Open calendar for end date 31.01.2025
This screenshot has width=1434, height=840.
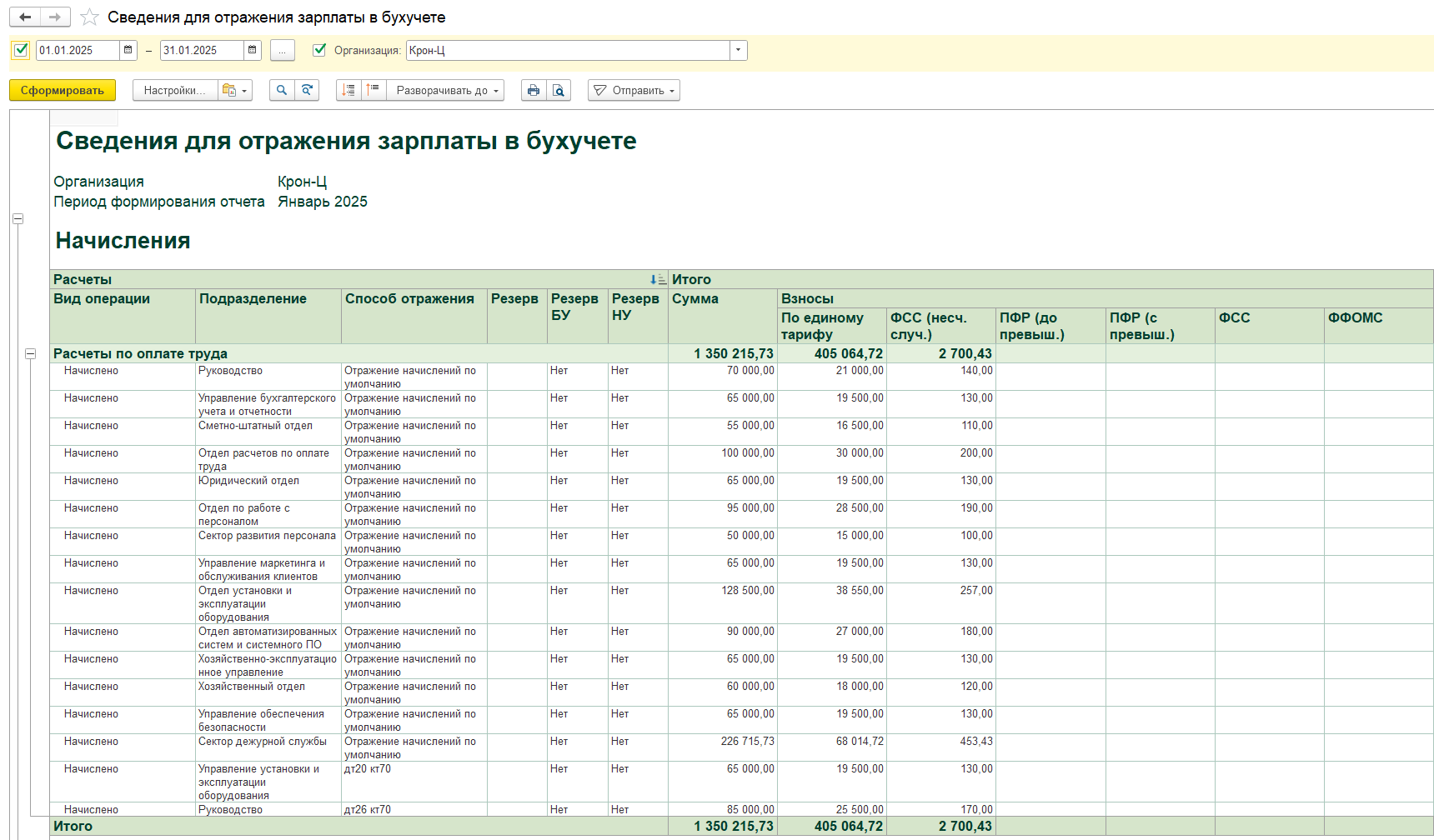(x=253, y=50)
